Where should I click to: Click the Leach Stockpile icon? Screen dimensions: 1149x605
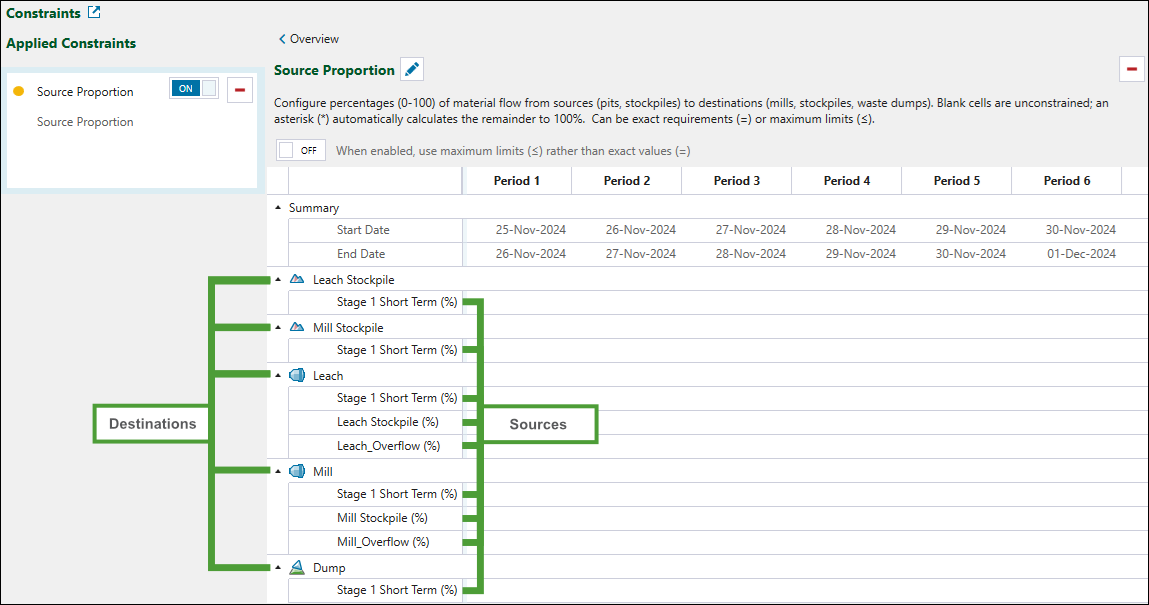point(297,280)
